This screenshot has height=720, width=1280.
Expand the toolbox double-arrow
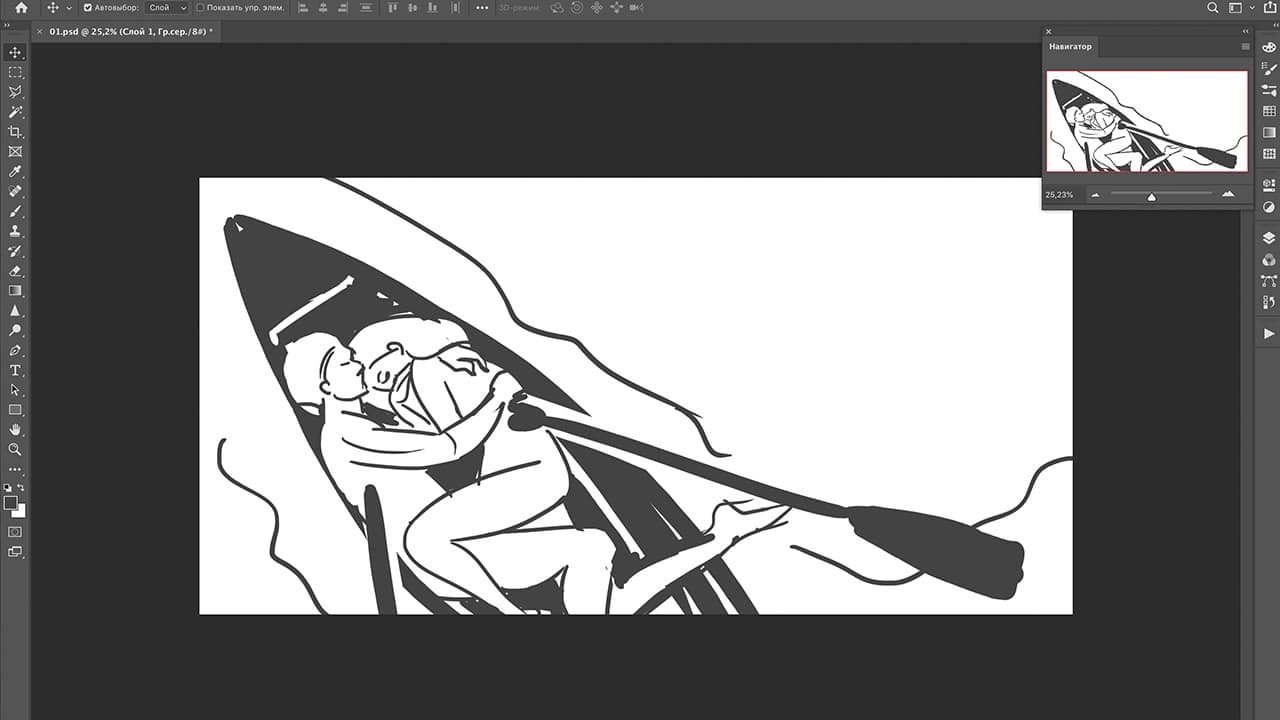(x=7, y=25)
